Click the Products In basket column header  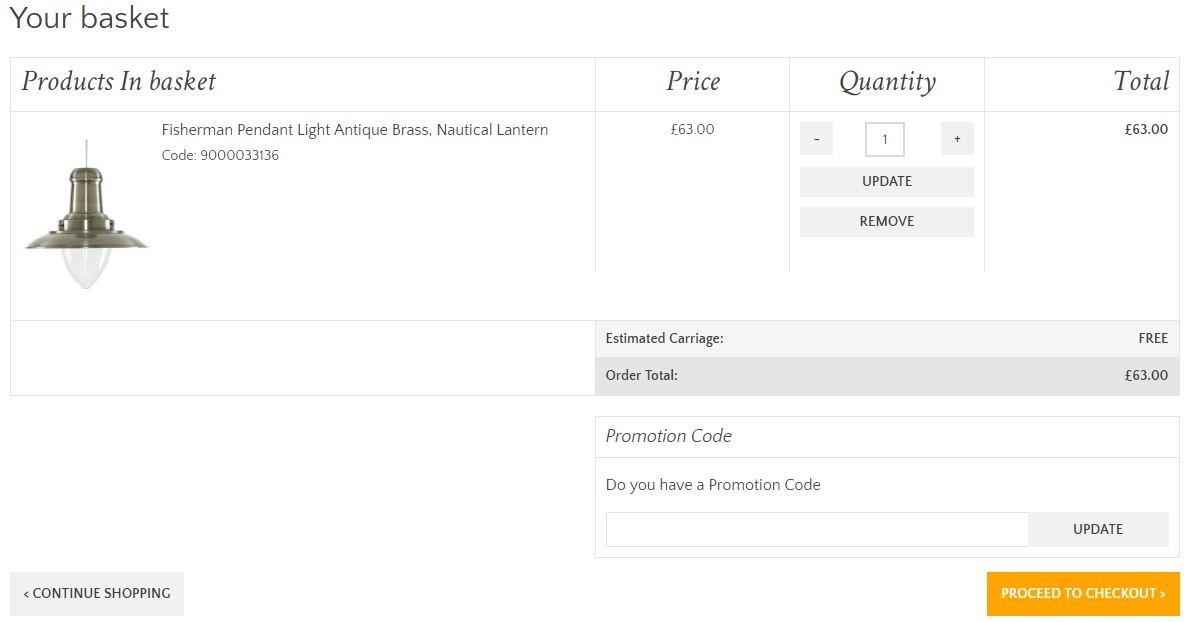[120, 82]
